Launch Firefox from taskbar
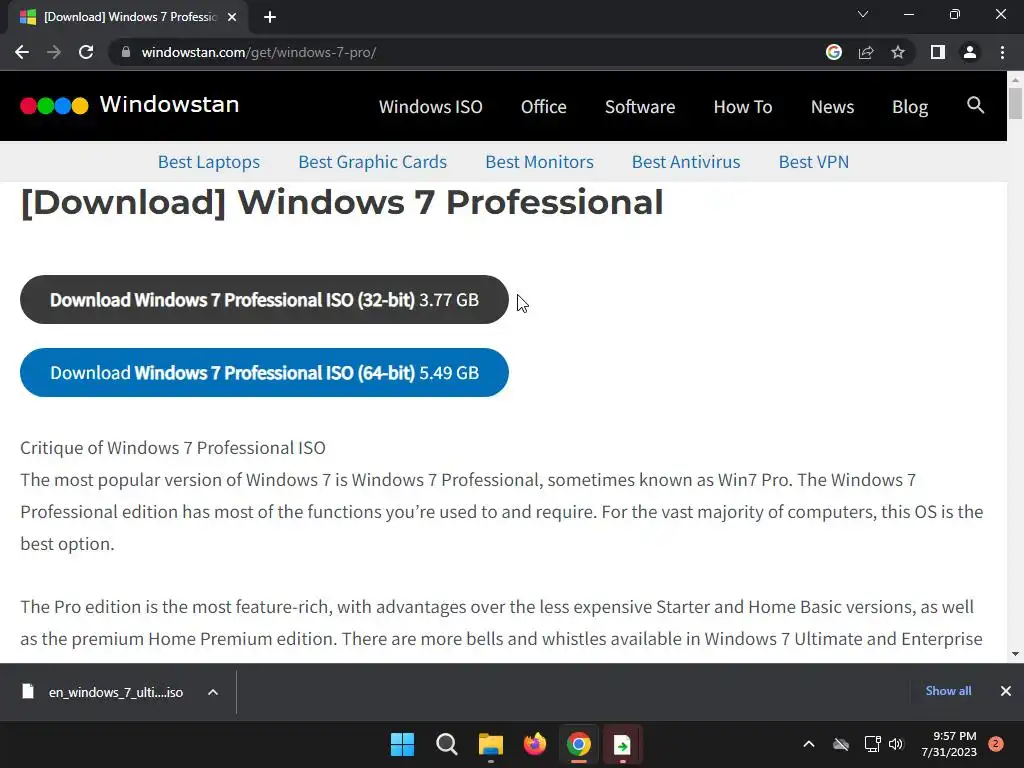 point(535,744)
